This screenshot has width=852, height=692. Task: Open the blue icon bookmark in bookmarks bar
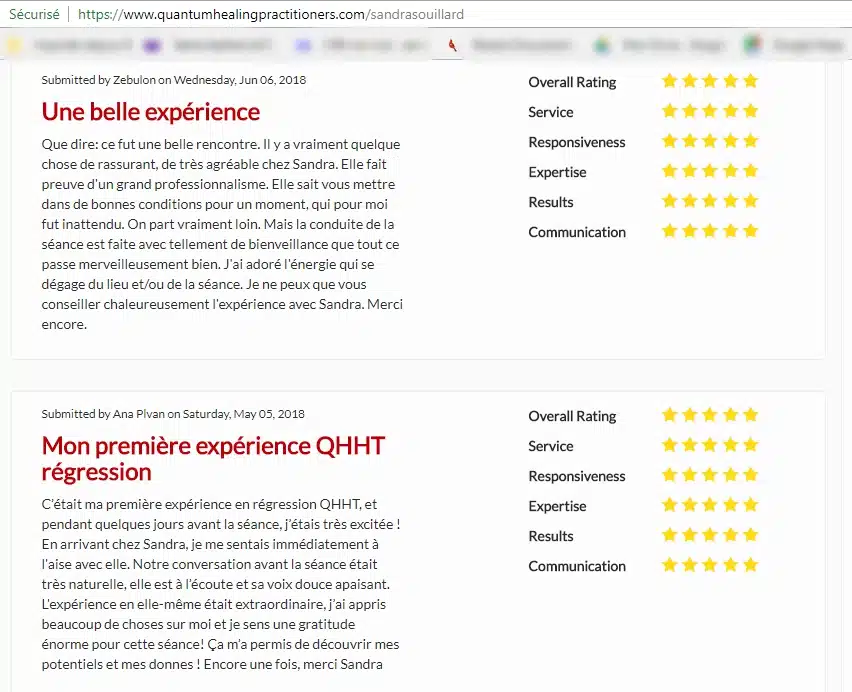pos(303,46)
